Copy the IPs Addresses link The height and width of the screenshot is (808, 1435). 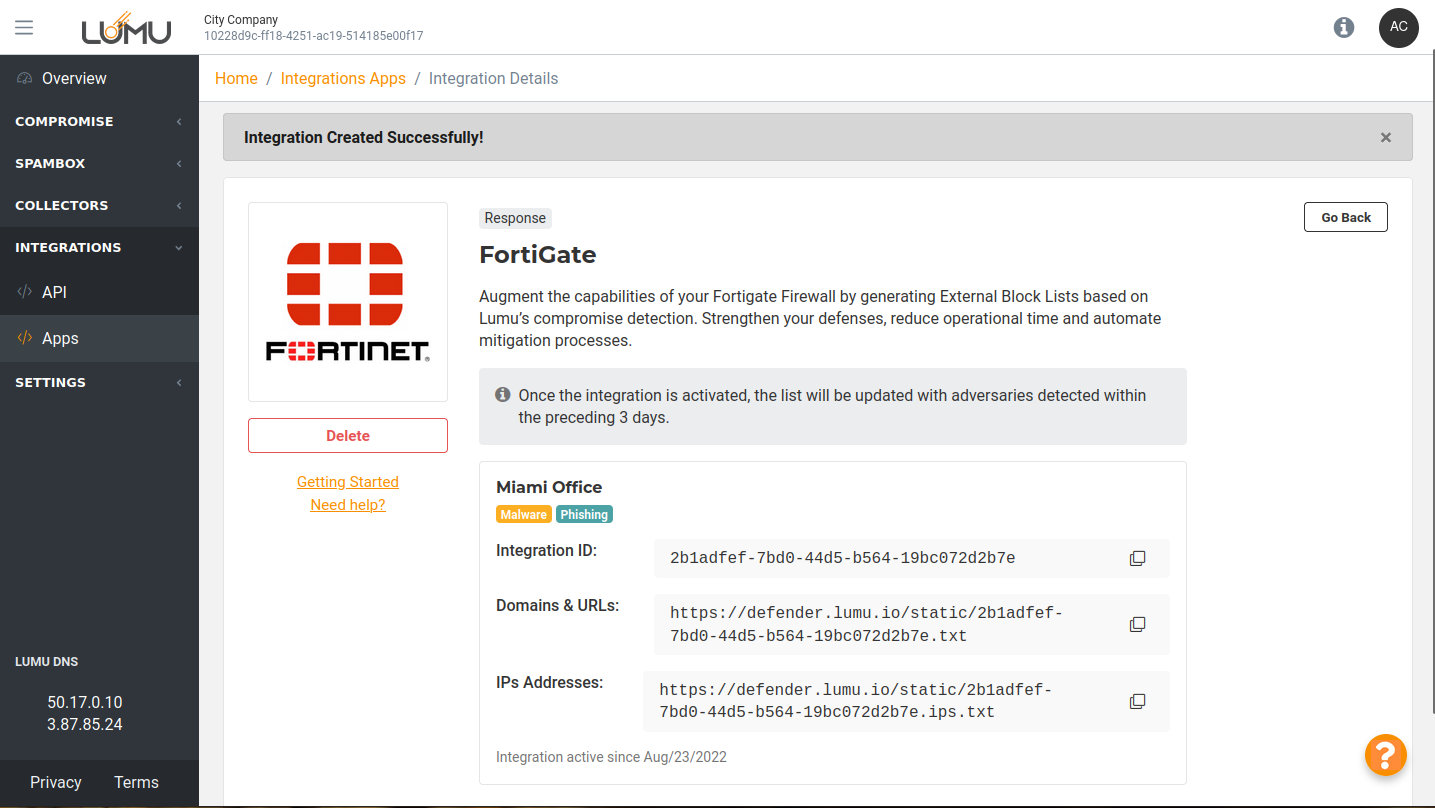pos(1137,701)
